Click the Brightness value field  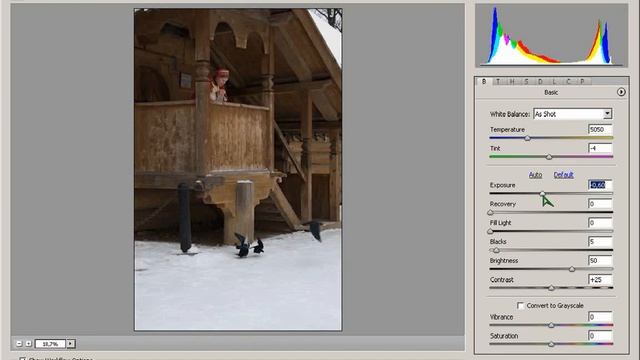(600, 260)
